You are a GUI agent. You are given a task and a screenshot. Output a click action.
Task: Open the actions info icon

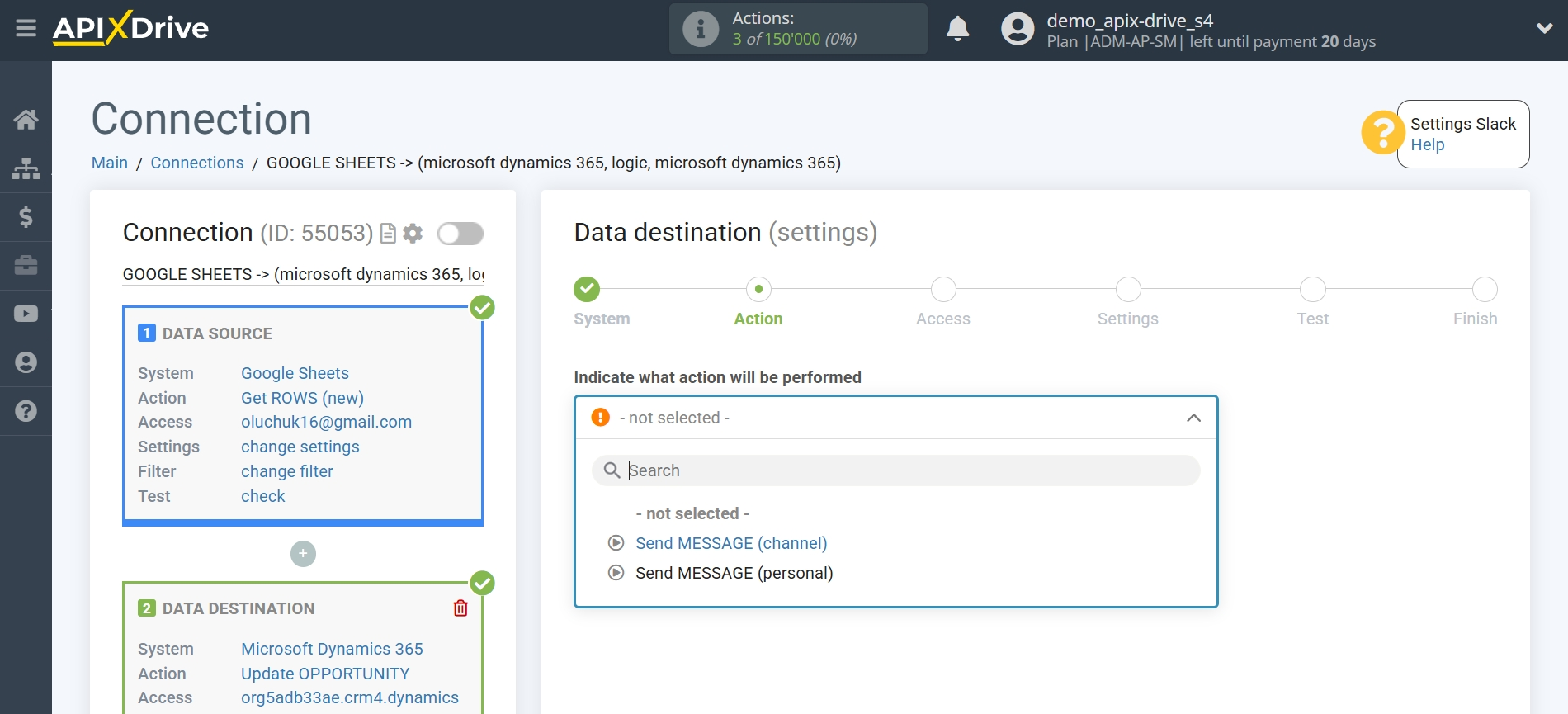pyautogui.click(x=701, y=29)
